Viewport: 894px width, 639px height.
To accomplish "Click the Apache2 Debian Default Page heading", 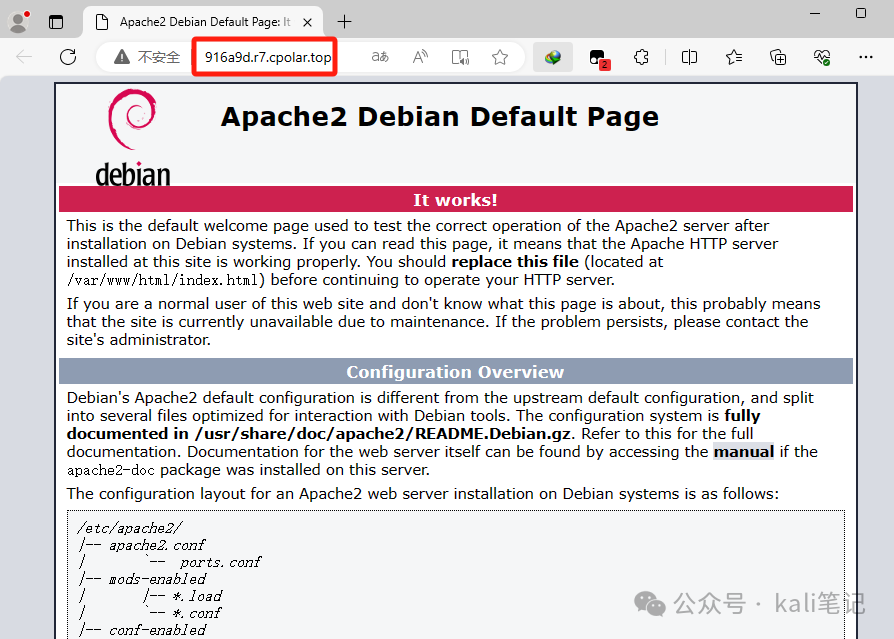I will click(440, 117).
